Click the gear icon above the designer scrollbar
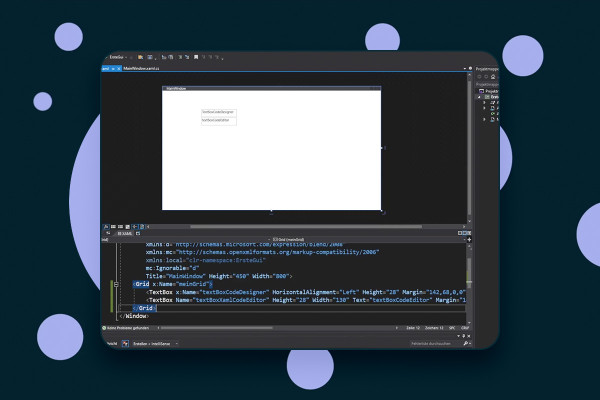This screenshot has width=600, height=400. [x=470, y=69]
